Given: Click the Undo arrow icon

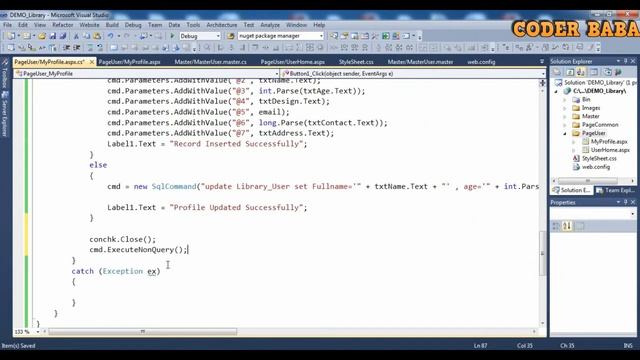Looking at the screenshot, I should pos(110,36).
